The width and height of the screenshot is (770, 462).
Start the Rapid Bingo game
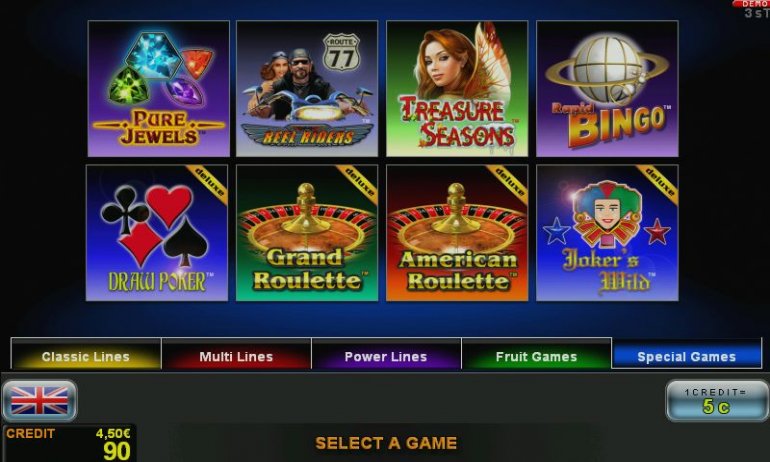point(607,89)
